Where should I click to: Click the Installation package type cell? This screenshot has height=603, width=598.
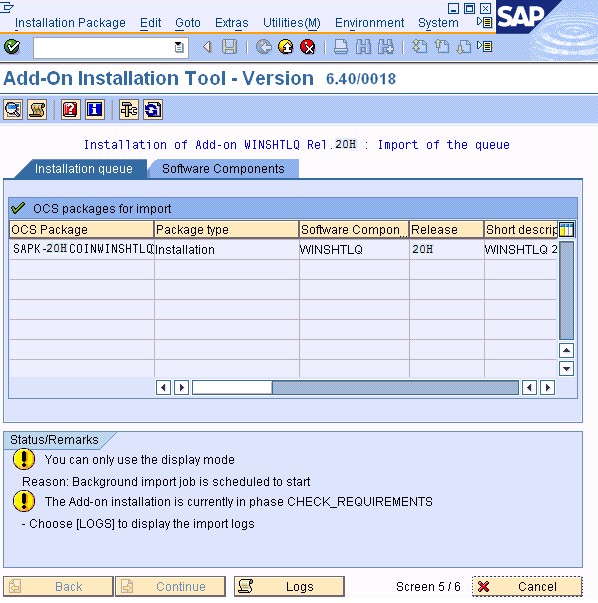click(x=227, y=249)
